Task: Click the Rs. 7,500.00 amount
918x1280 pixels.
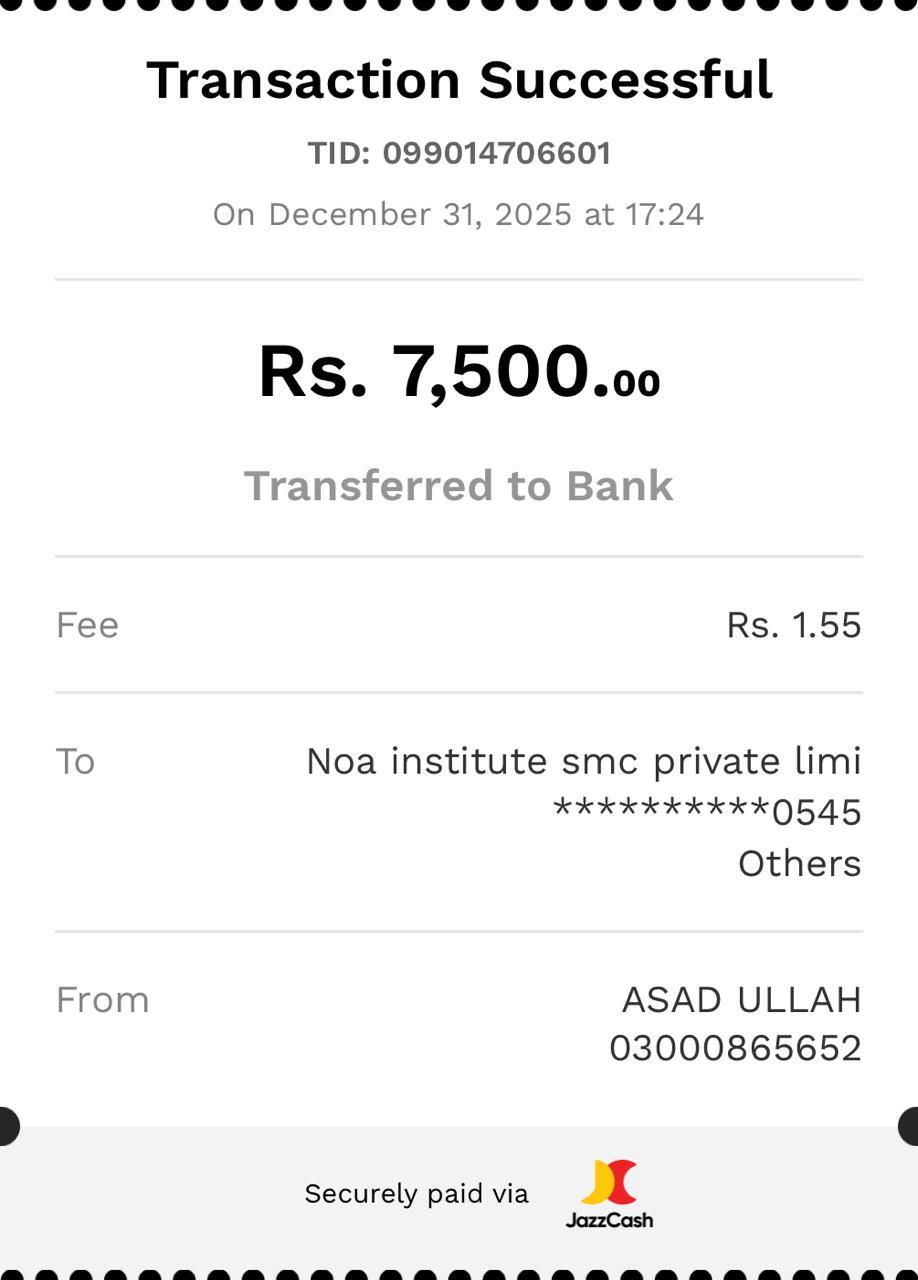Action: [x=459, y=372]
